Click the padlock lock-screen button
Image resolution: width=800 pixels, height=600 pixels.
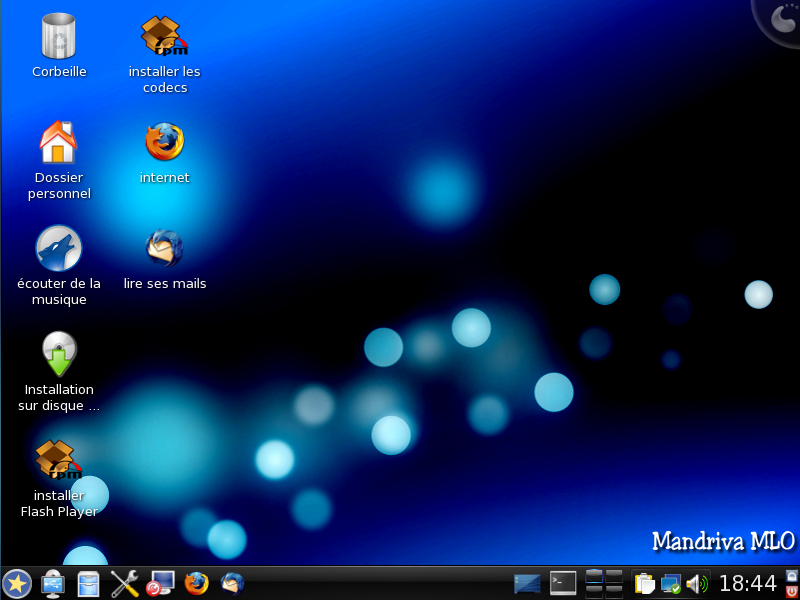point(790,575)
